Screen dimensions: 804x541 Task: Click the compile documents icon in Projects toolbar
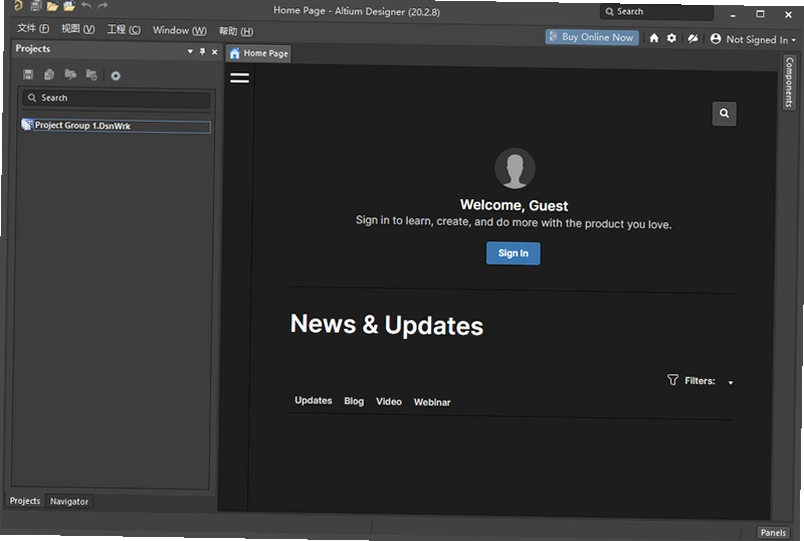click(x=49, y=75)
